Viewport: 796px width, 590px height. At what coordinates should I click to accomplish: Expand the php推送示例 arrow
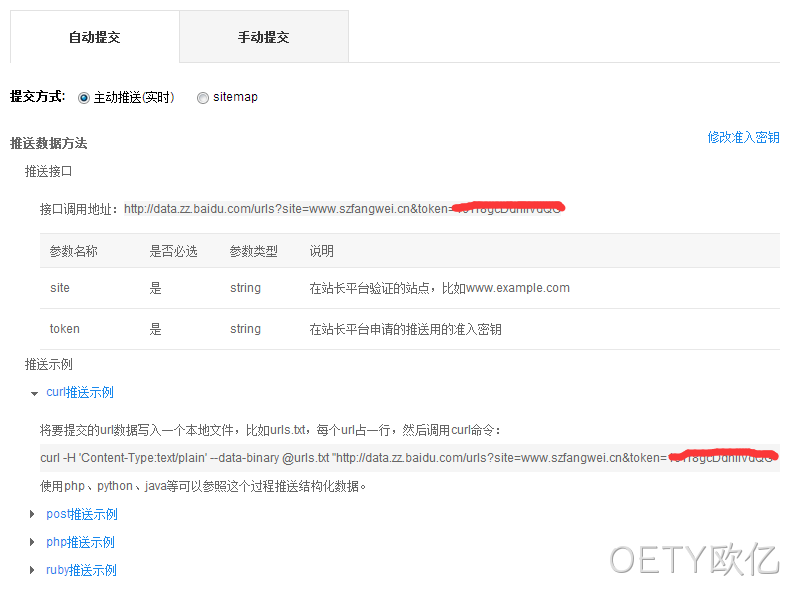point(32,542)
